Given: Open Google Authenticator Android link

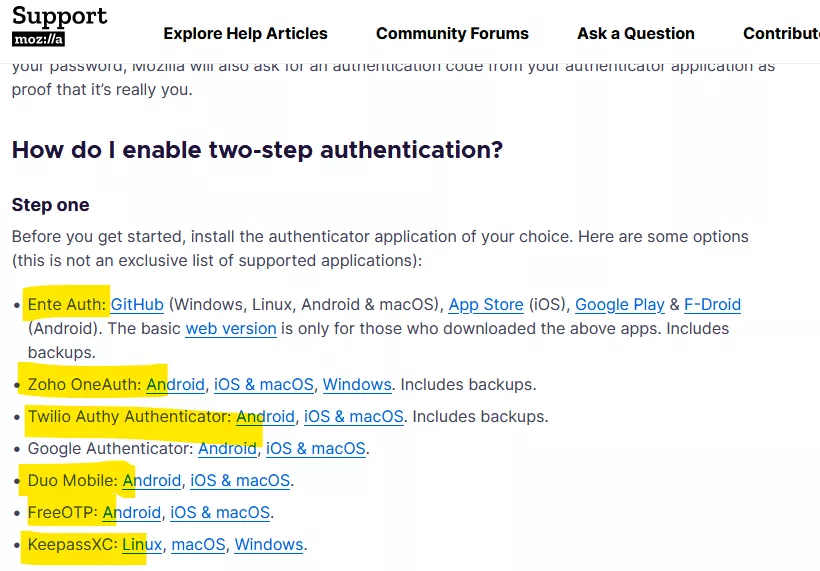Looking at the screenshot, I should click(227, 448).
